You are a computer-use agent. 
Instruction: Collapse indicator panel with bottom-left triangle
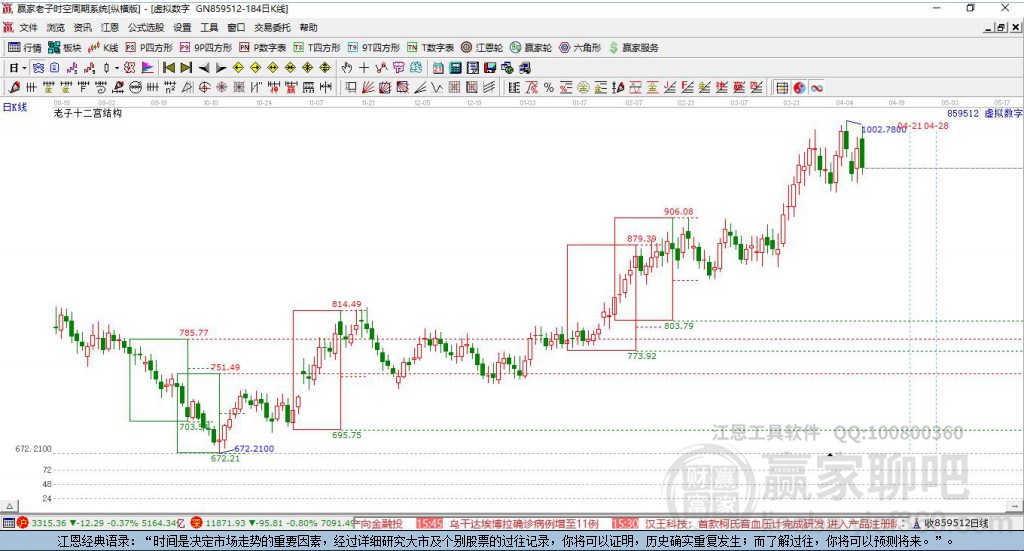coord(10,506)
